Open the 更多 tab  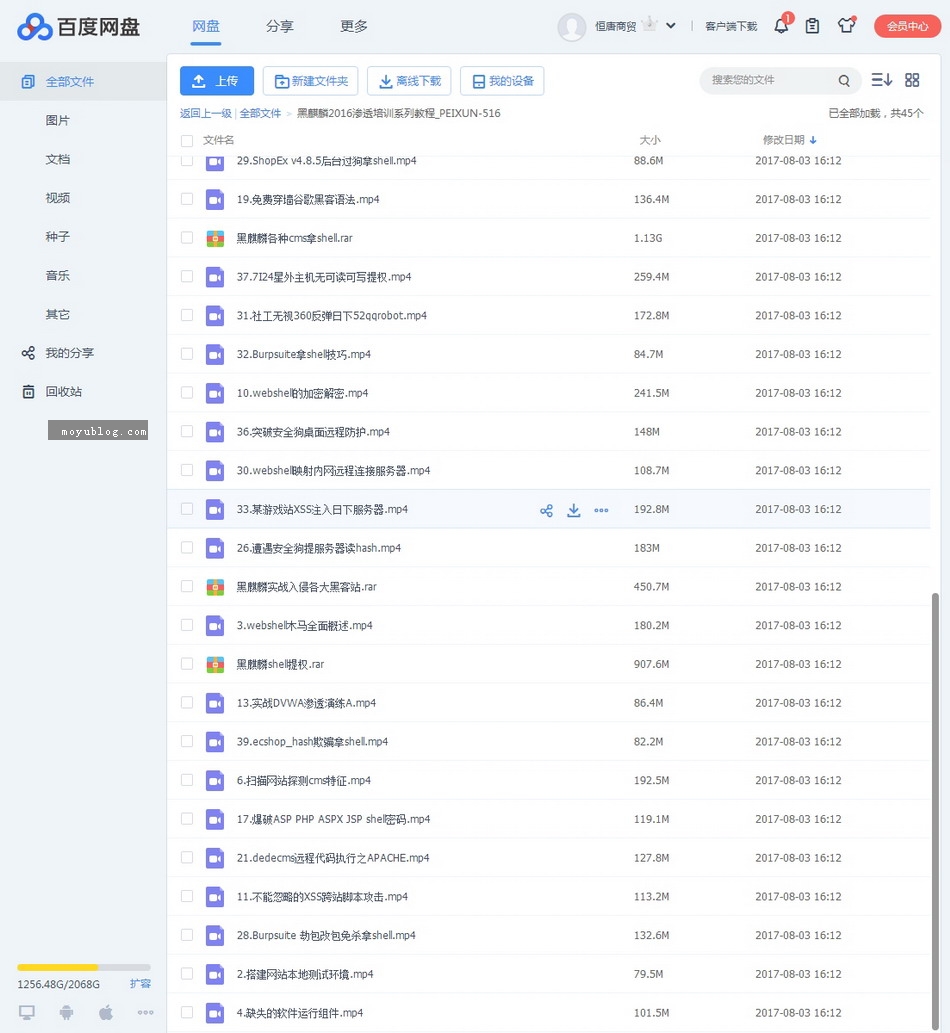[x=354, y=26]
